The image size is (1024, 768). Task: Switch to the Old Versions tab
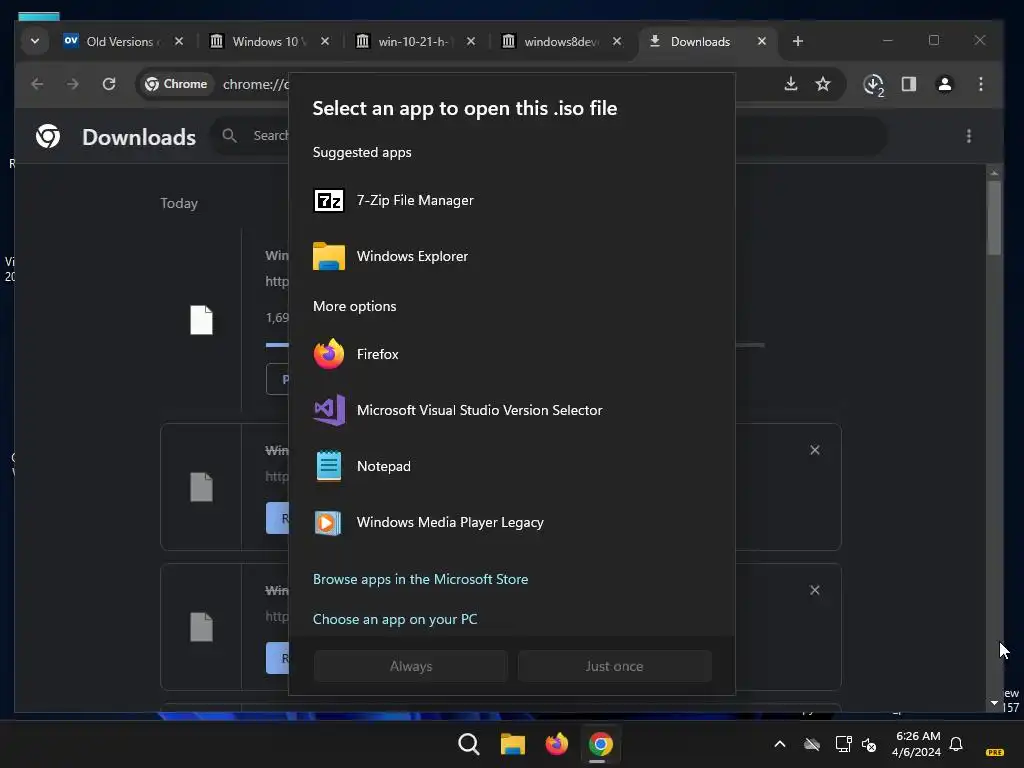coord(120,42)
